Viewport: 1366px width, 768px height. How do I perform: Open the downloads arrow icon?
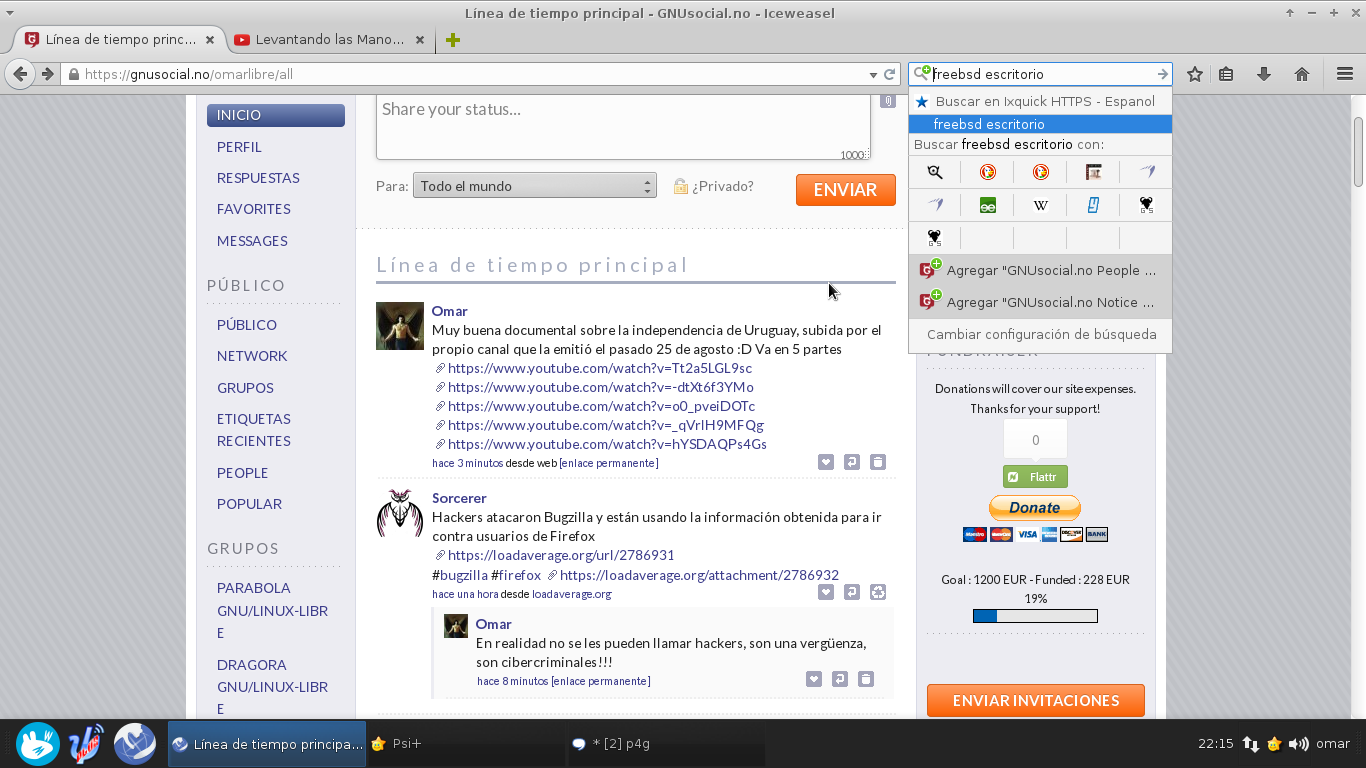[1264, 74]
